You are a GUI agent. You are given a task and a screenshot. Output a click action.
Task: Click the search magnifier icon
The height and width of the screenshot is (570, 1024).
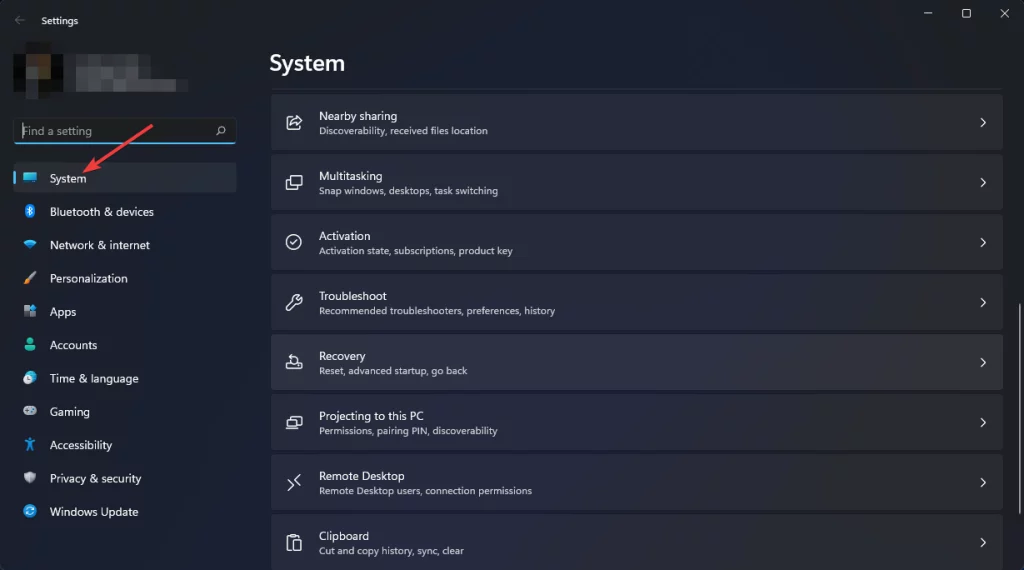(x=221, y=131)
